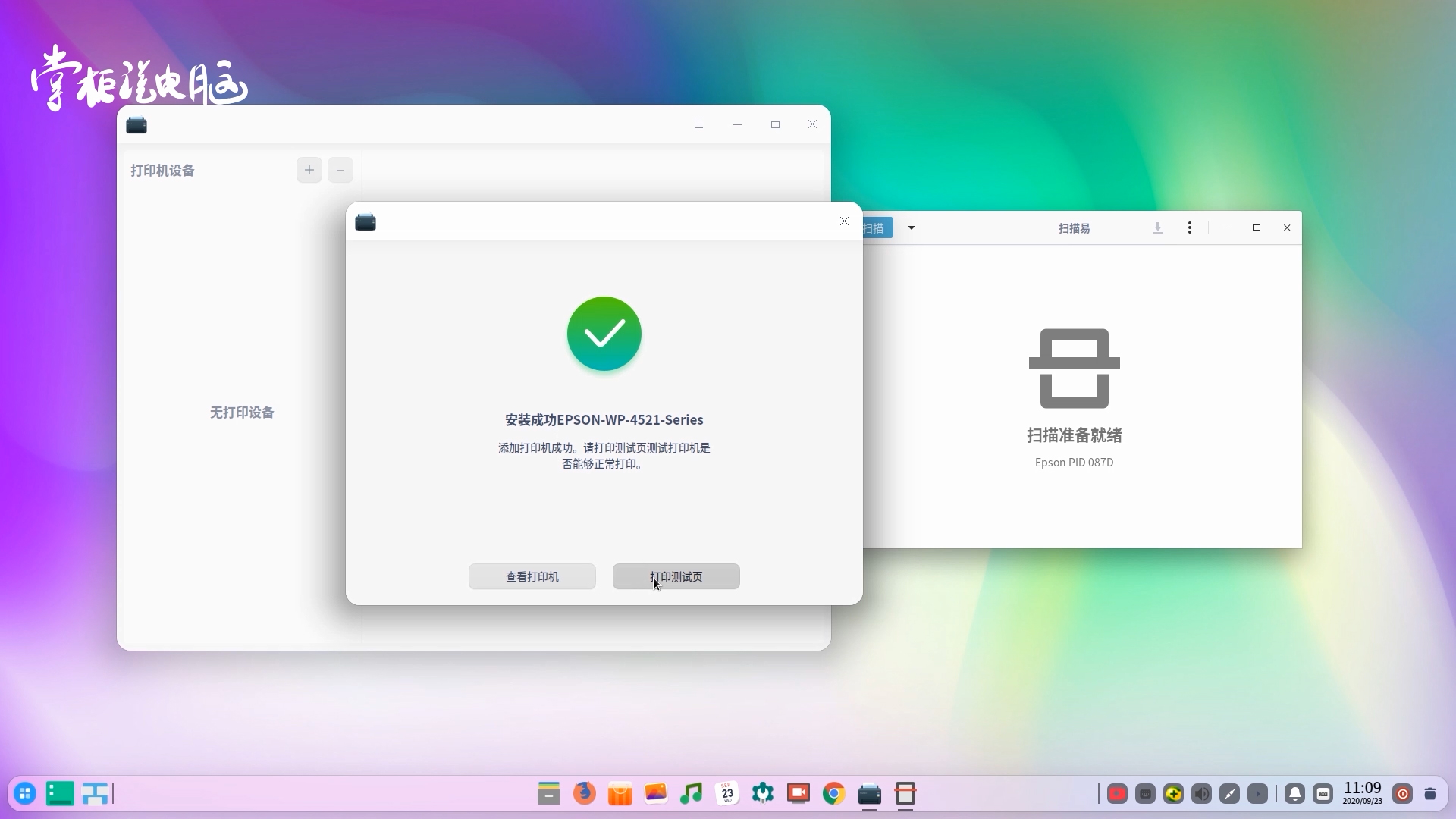Open the launcher in the dock
The height and width of the screenshot is (819, 1456).
point(25,794)
